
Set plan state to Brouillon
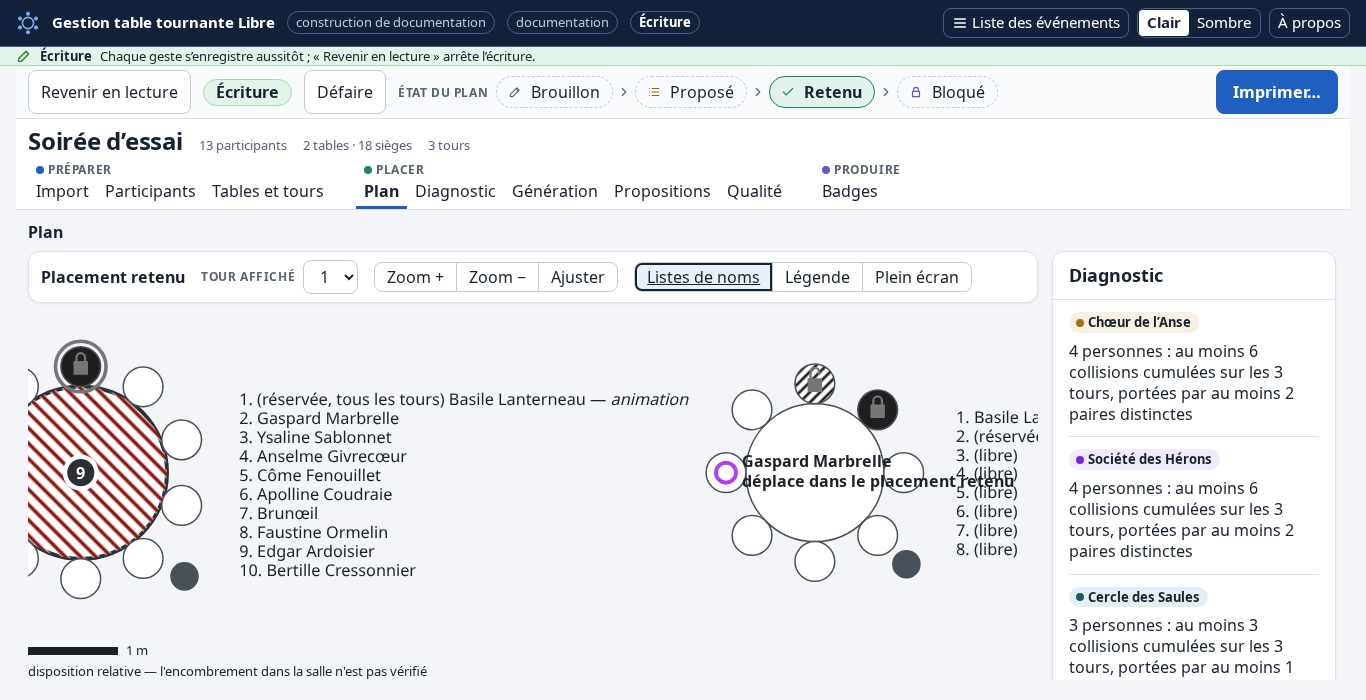point(554,92)
